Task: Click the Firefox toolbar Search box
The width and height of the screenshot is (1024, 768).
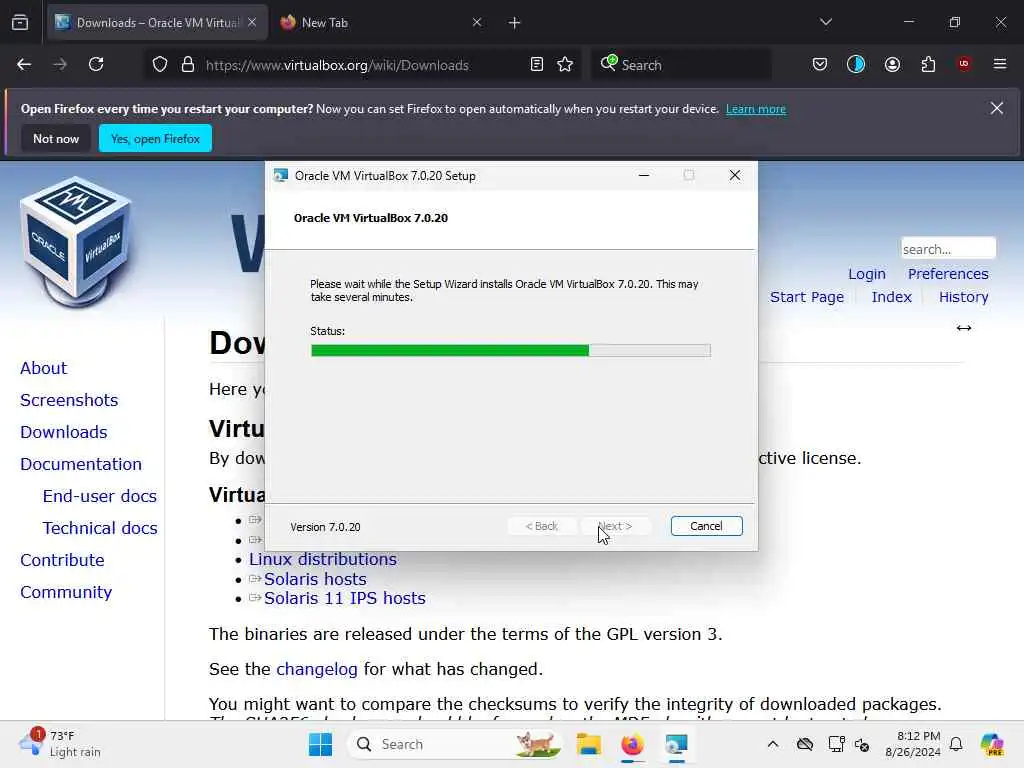Action: pyautogui.click(x=681, y=65)
